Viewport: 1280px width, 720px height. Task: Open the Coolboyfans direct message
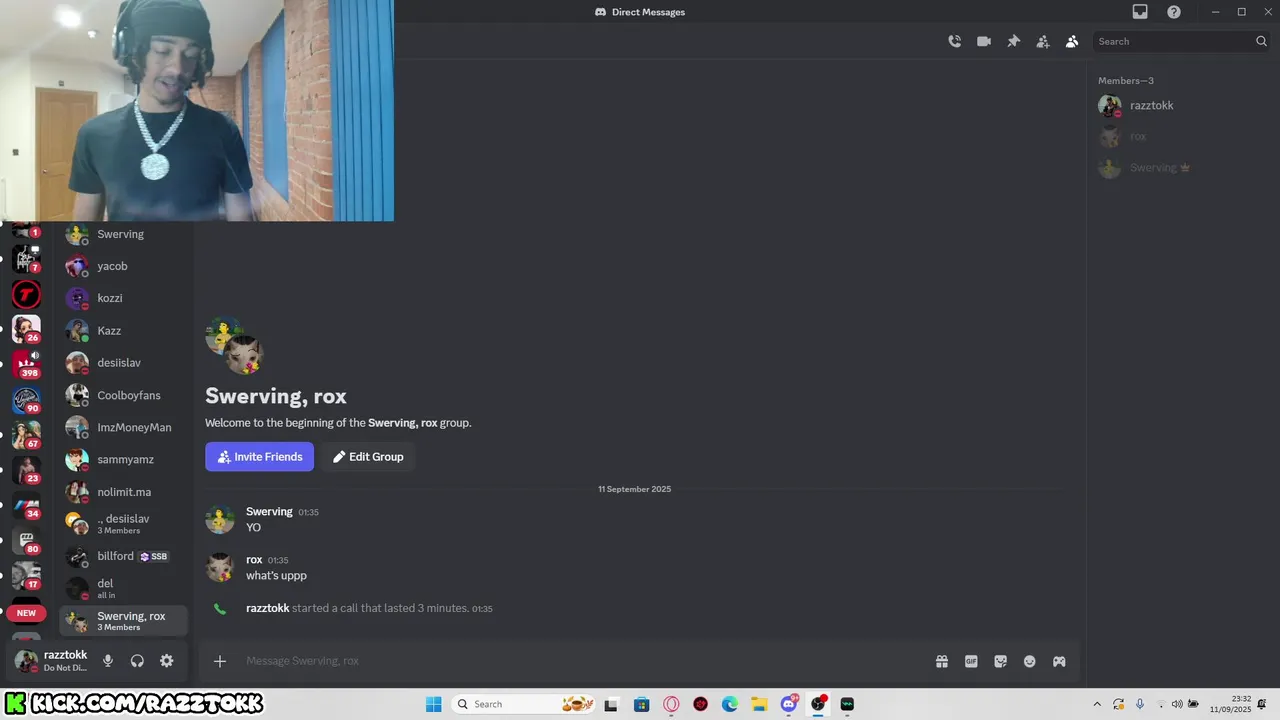click(124, 395)
